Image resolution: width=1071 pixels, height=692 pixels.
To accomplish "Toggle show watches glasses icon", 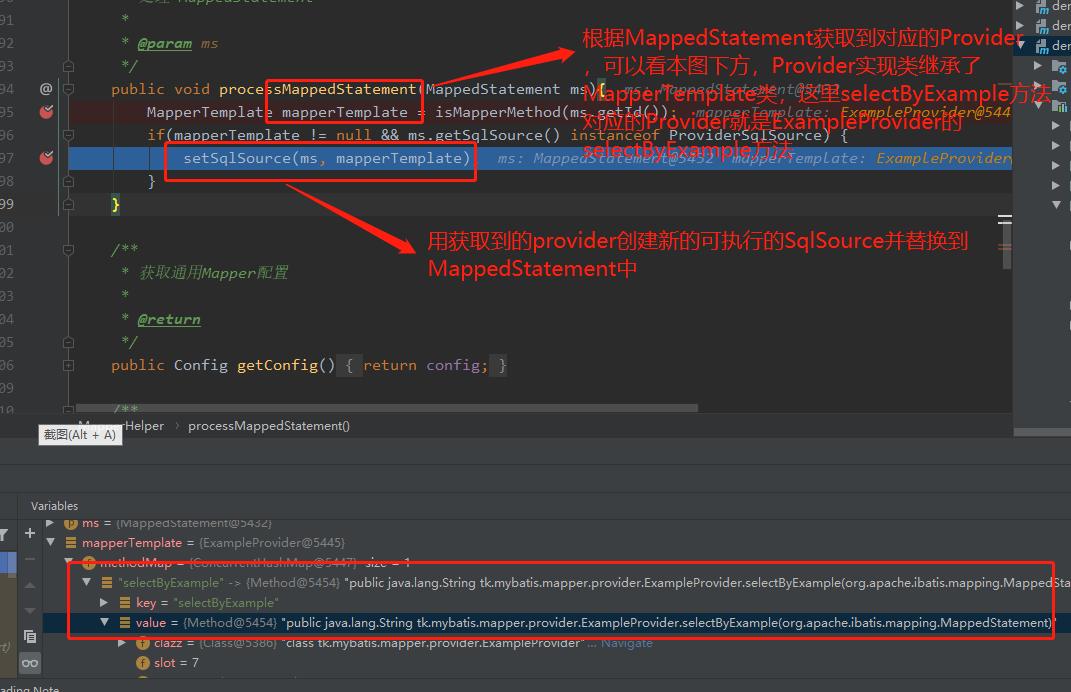I will [30, 663].
